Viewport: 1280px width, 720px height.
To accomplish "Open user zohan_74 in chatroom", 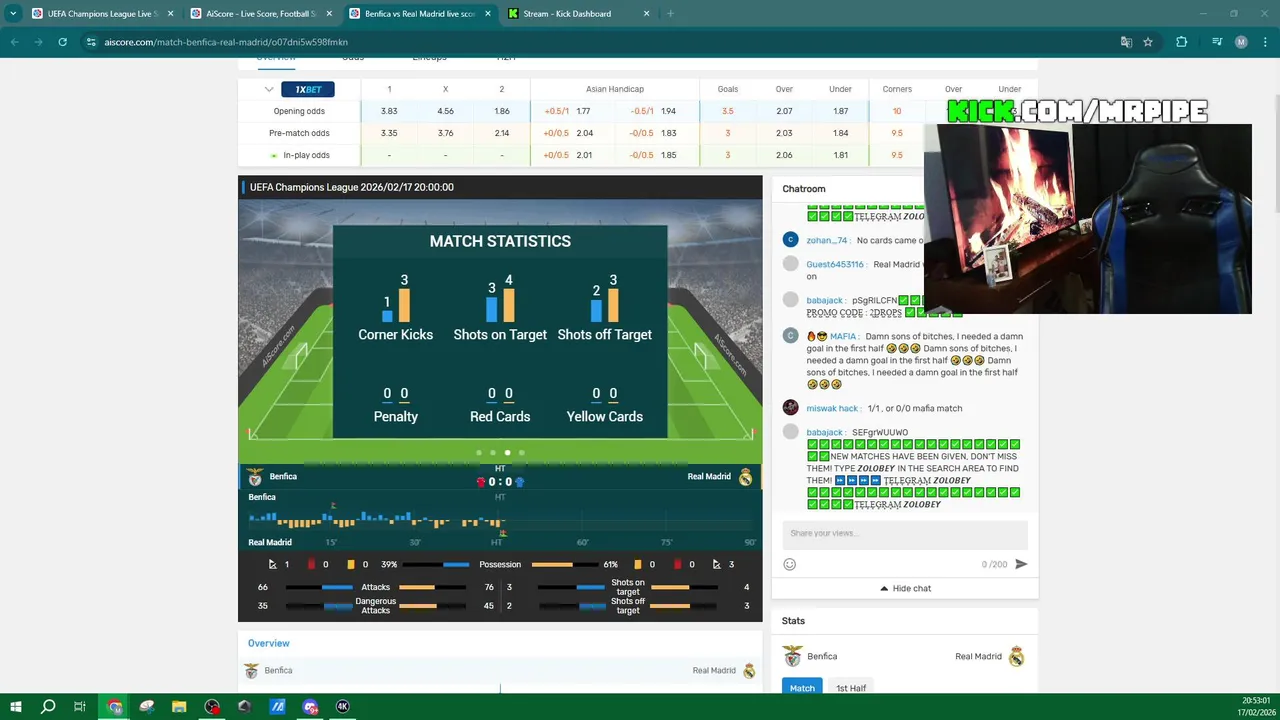I will click(x=826, y=240).
